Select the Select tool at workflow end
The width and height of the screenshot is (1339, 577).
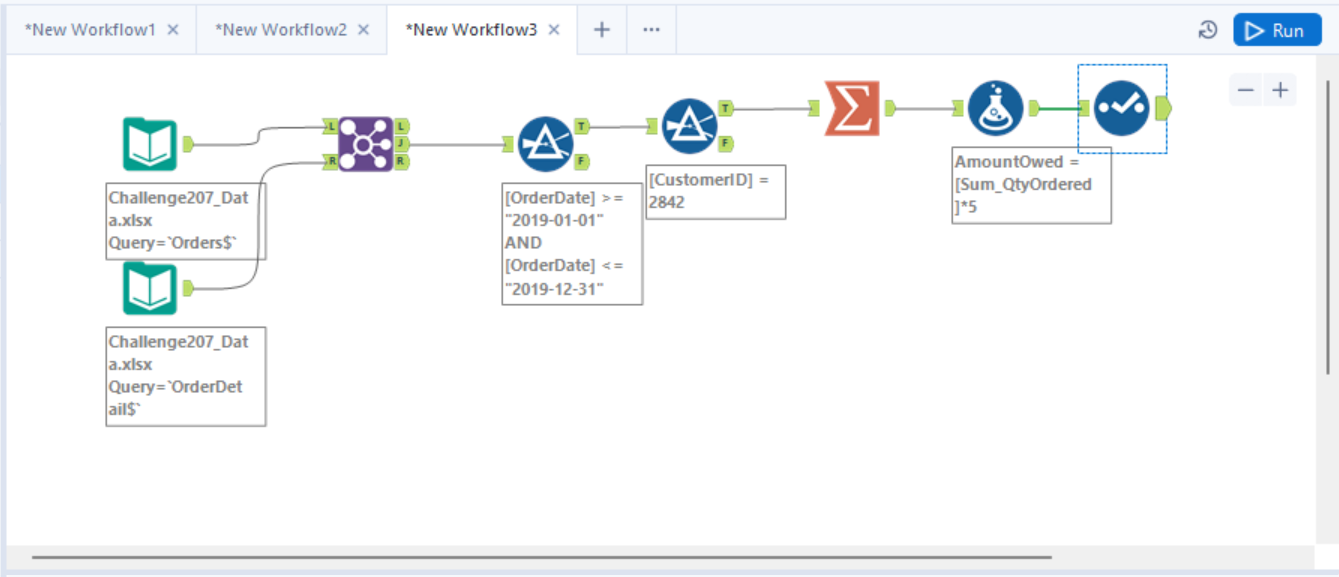pyautogui.click(x=1122, y=108)
